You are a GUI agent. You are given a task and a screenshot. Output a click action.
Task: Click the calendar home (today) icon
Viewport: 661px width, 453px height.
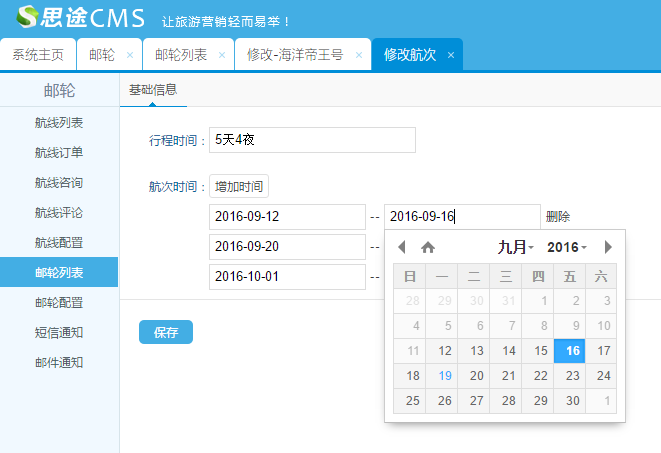(428, 247)
